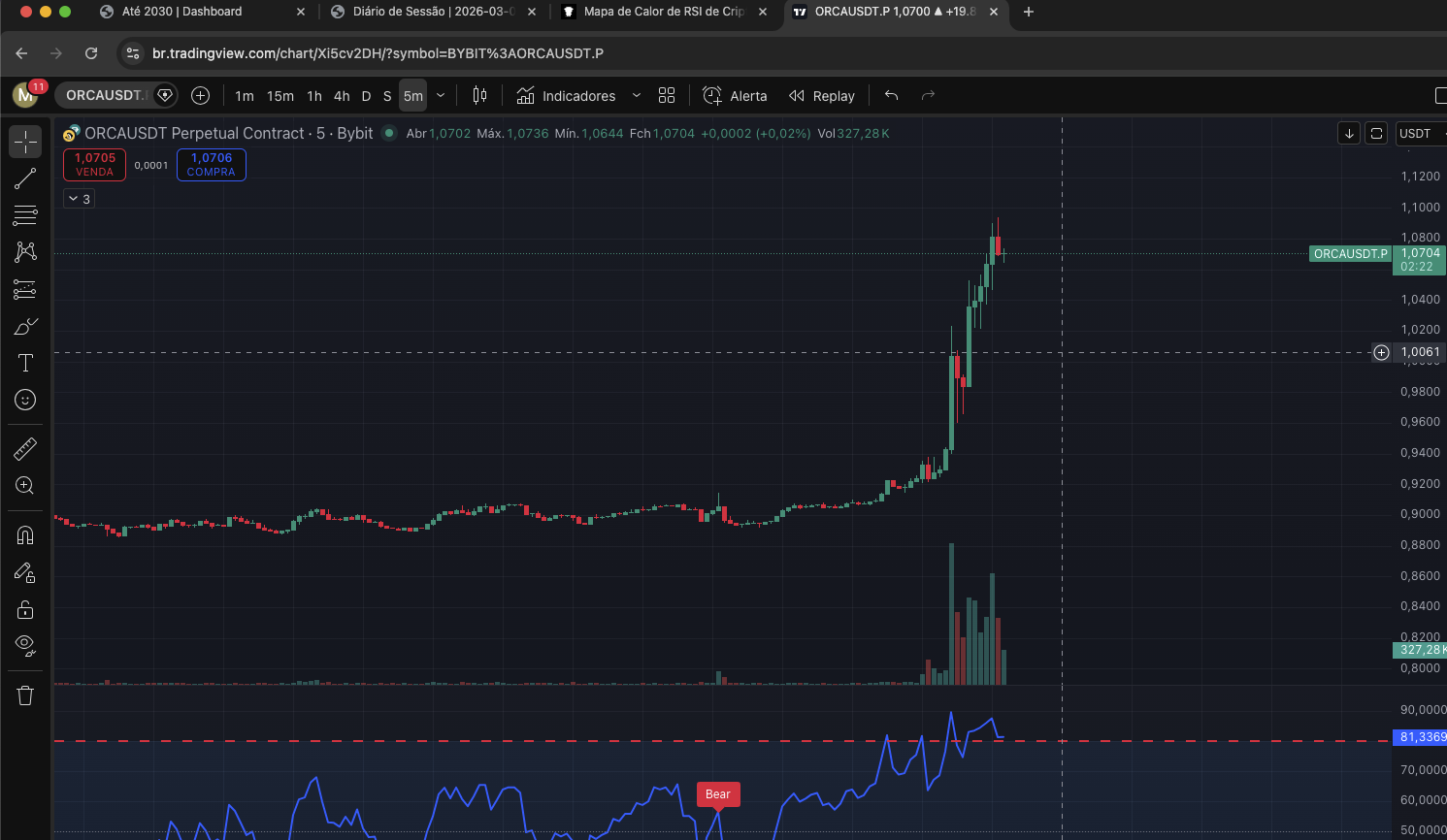The height and width of the screenshot is (840, 1447).
Task: Delete drawings with the trash icon
Action: coord(25,695)
